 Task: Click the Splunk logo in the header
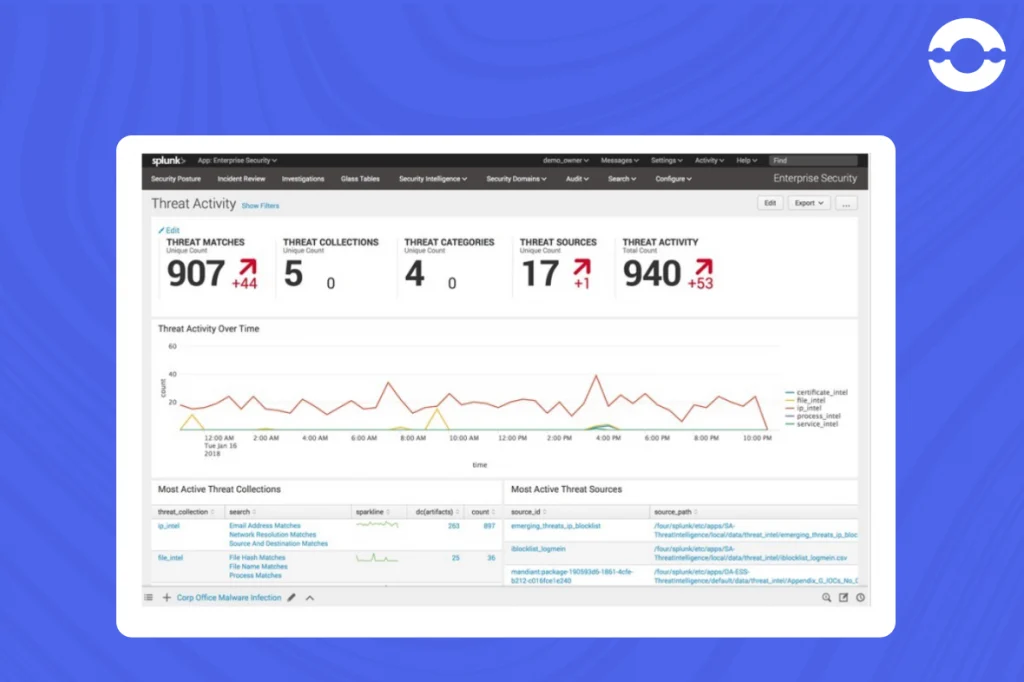tap(168, 161)
